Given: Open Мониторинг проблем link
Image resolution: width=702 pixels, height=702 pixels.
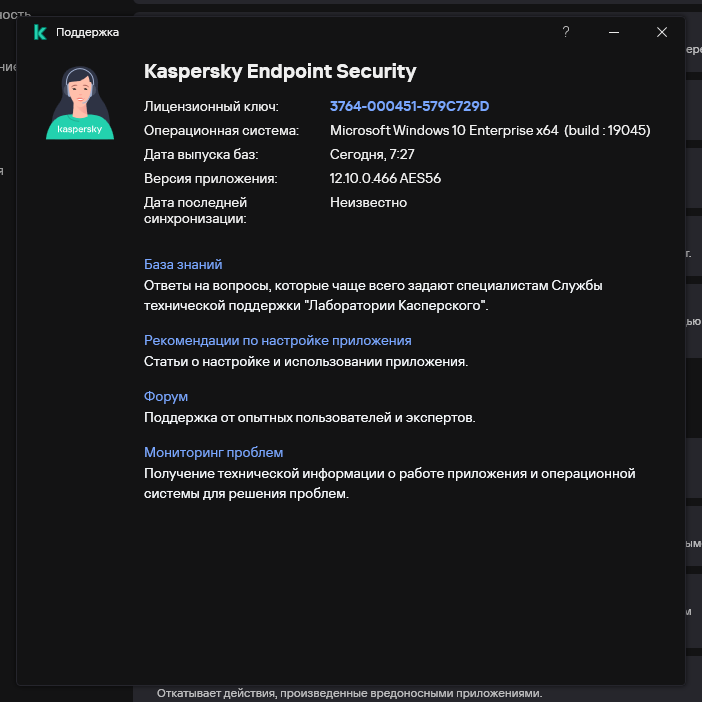Looking at the screenshot, I should 214,452.
